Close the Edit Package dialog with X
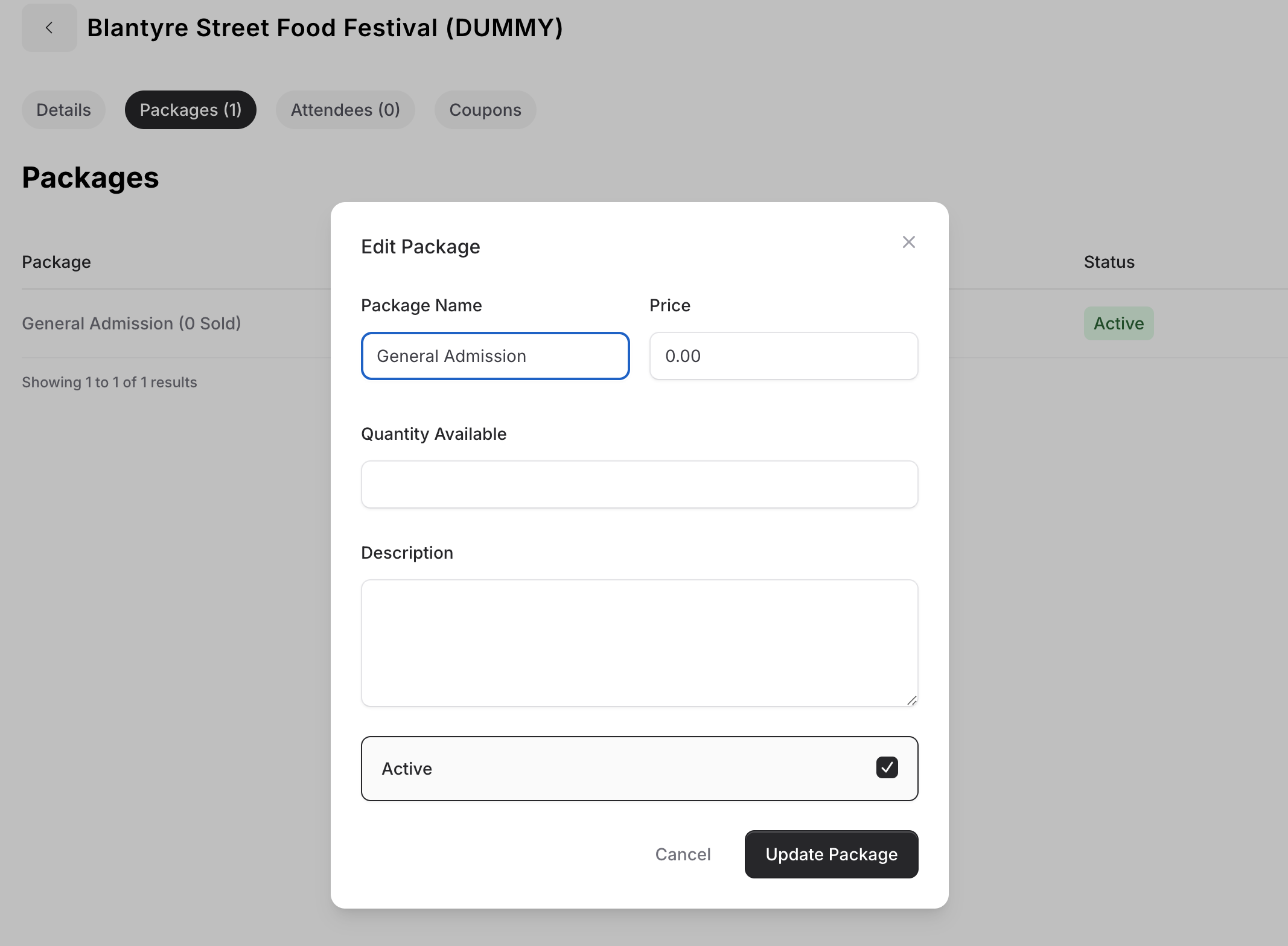The image size is (1288, 946). [x=908, y=242]
